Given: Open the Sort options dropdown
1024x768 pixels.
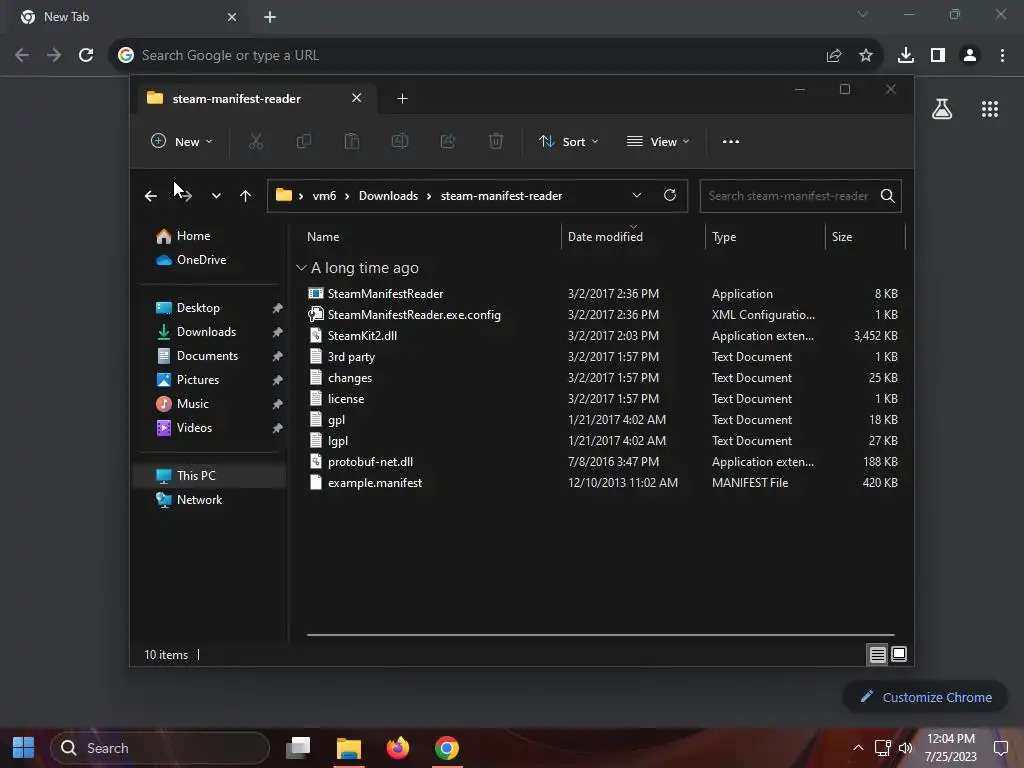Looking at the screenshot, I should (568, 141).
